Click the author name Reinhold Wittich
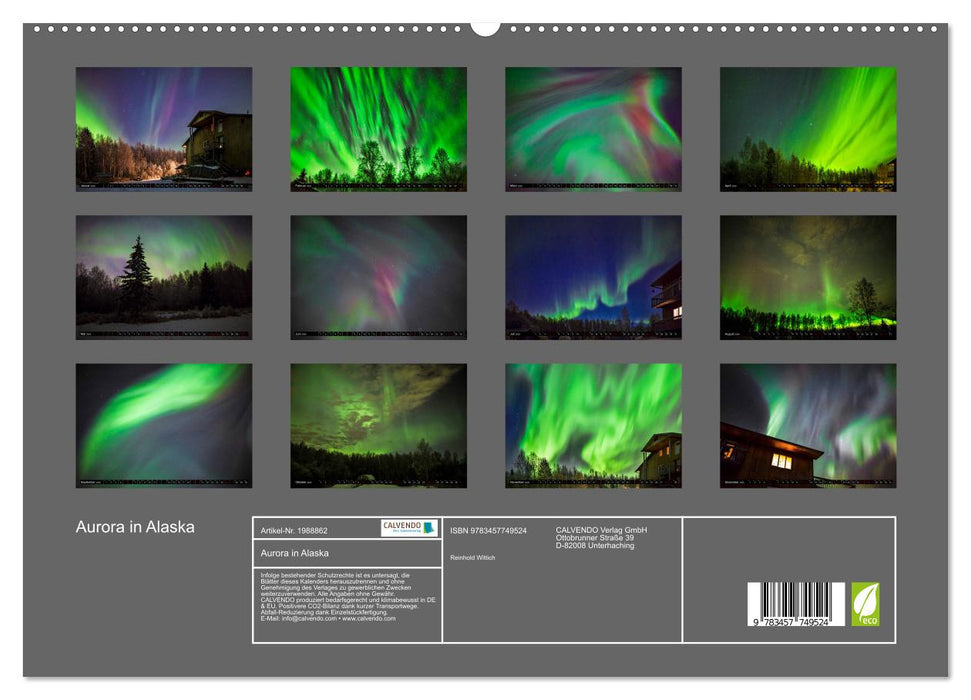 tap(472, 557)
